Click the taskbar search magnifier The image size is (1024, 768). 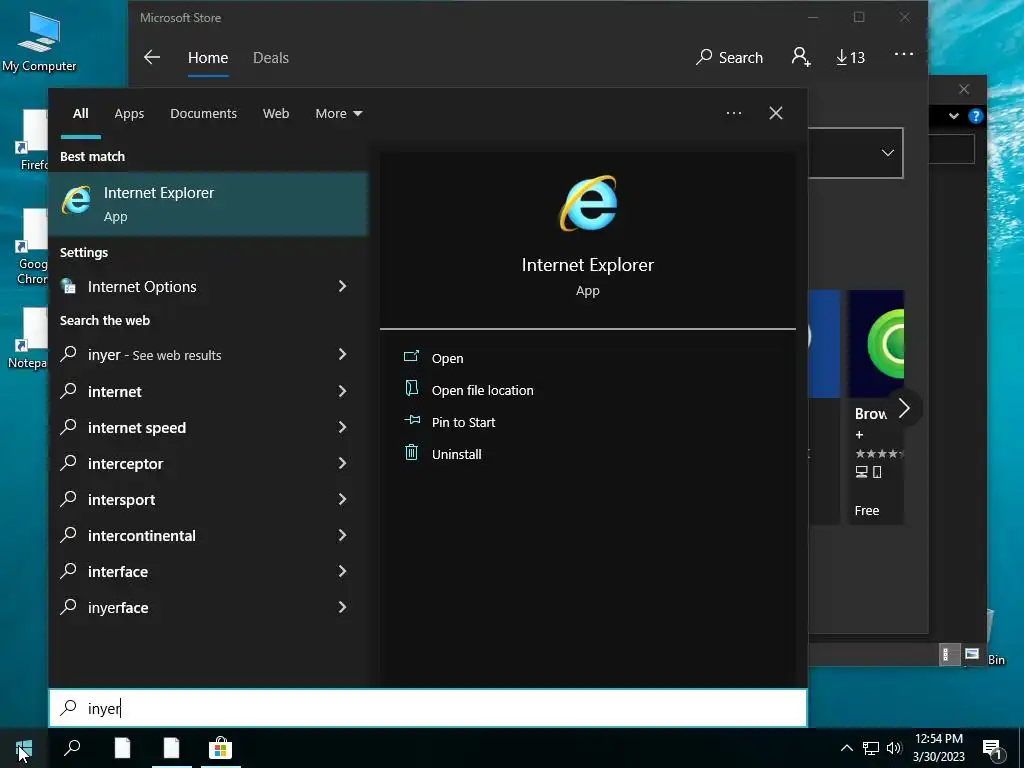(x=72, y=748)
